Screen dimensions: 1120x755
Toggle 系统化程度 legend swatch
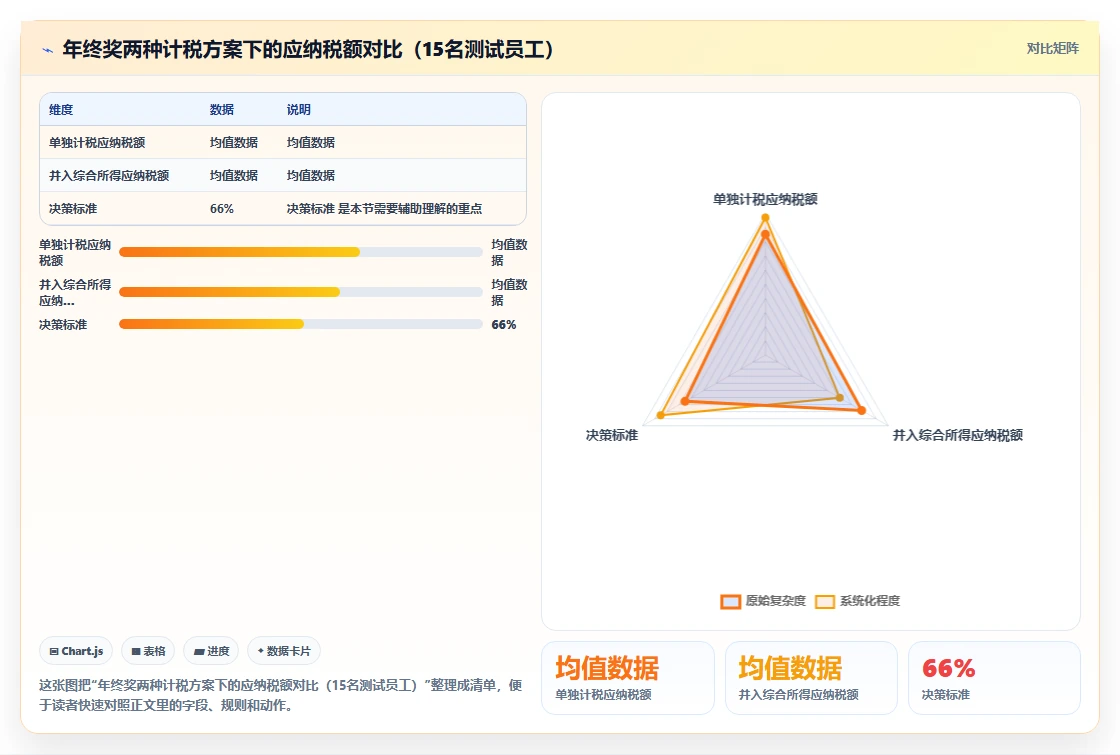tap(825, 601)
